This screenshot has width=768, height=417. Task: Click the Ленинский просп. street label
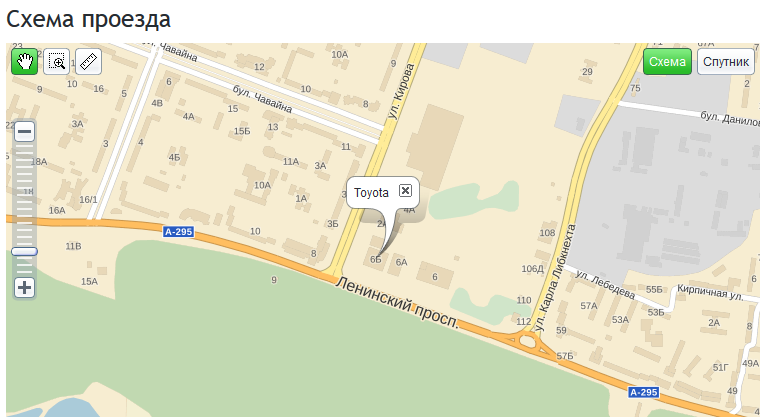(x=397, y=302)
